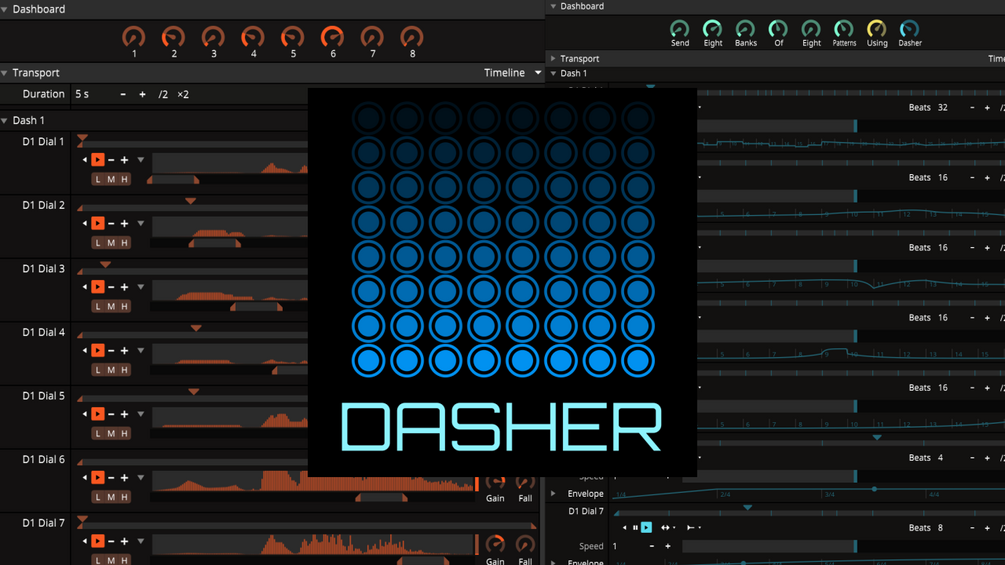Click the Banks knob

(x=745, y=29)
